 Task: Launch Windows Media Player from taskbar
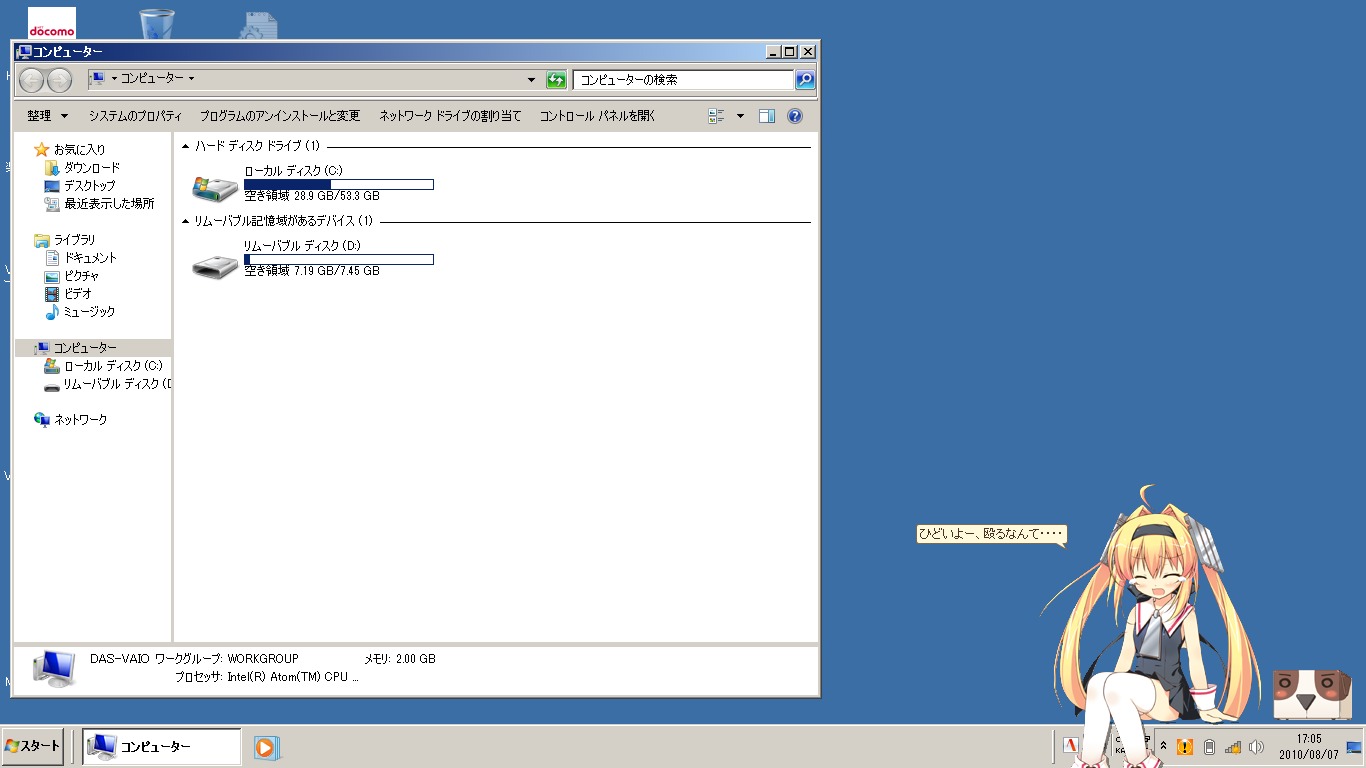[x=265, y=747]
